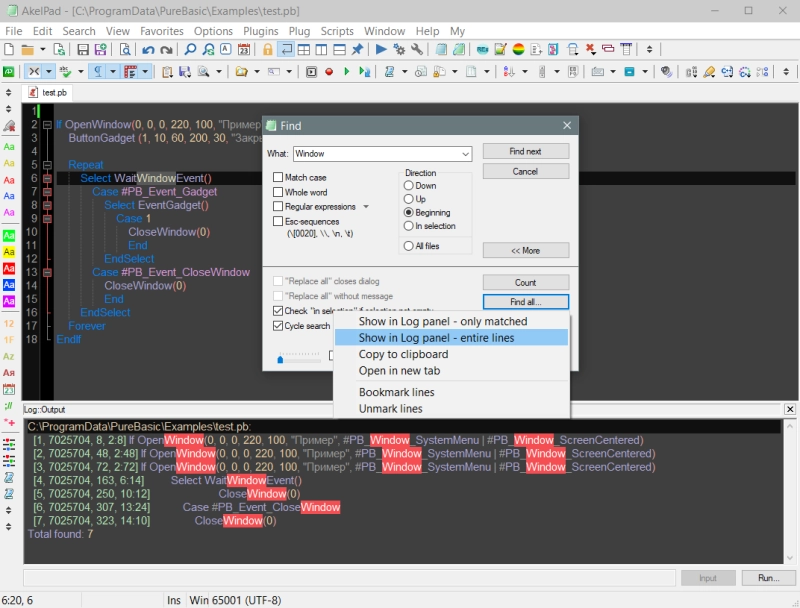Click the blue background Aa sidebar icon
Image resolution: width=800 pixels, height=608 pixels.
pyautogui.click(x=9, y=285)
